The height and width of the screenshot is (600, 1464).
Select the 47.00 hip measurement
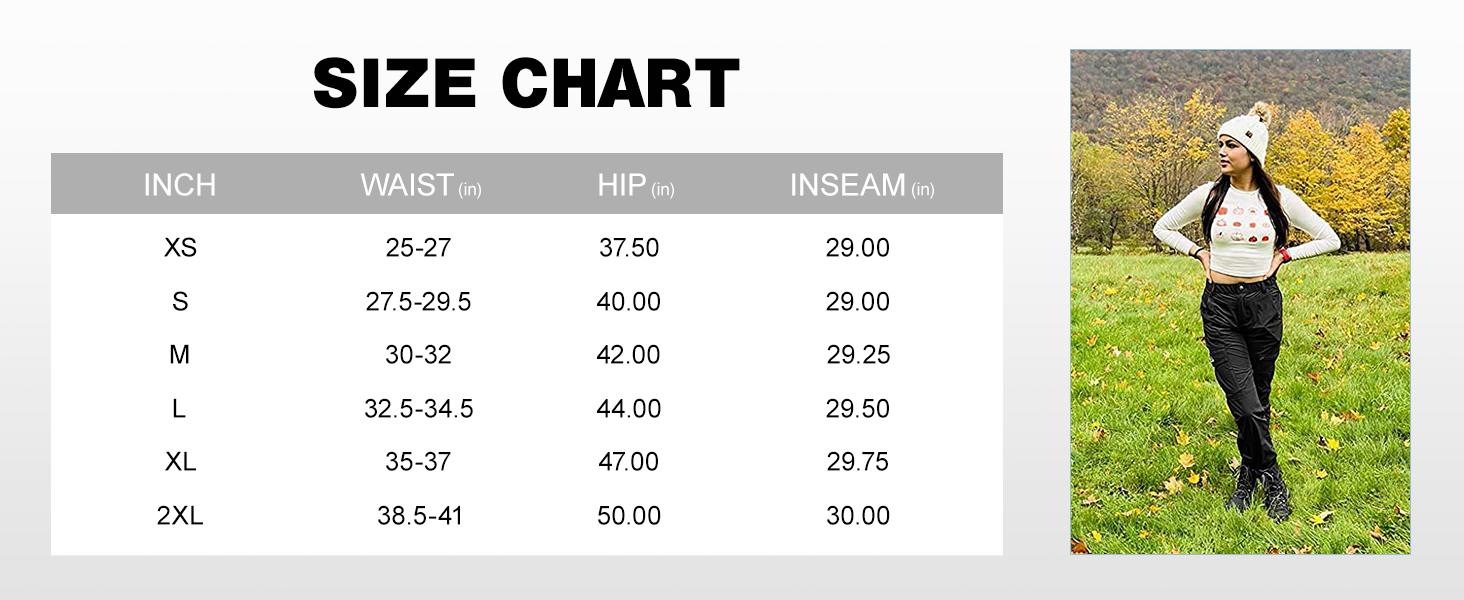pyautogui.click(x=629, y=462)
